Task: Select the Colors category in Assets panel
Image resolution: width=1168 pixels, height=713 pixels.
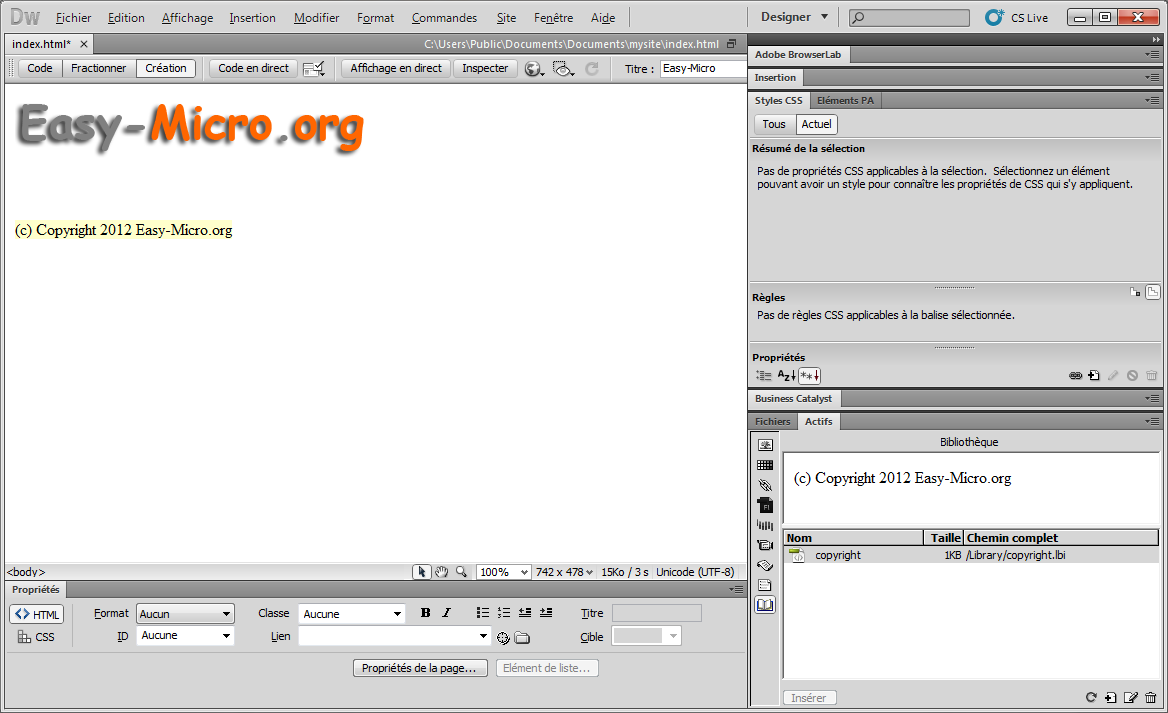Action: 765,465
